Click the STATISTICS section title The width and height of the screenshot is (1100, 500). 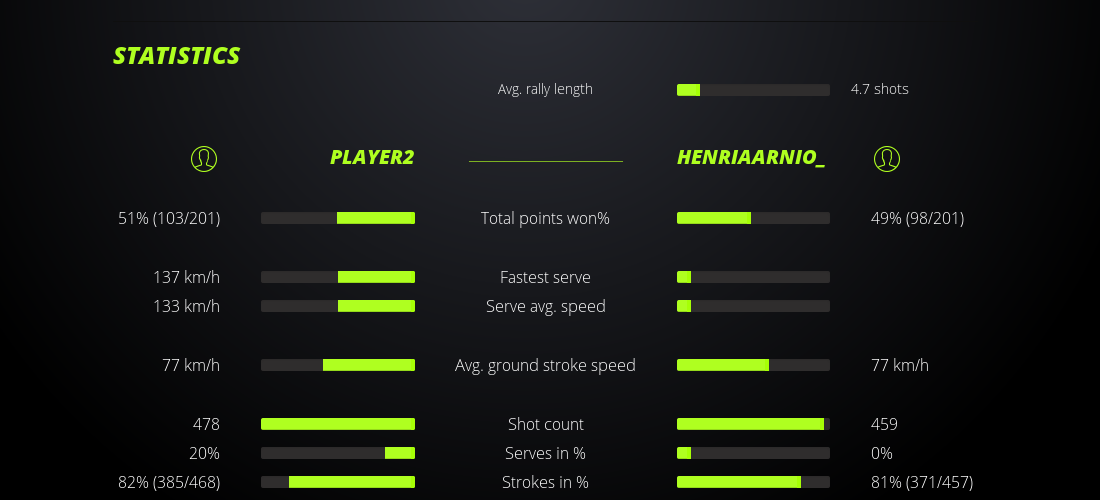(177, 56)
